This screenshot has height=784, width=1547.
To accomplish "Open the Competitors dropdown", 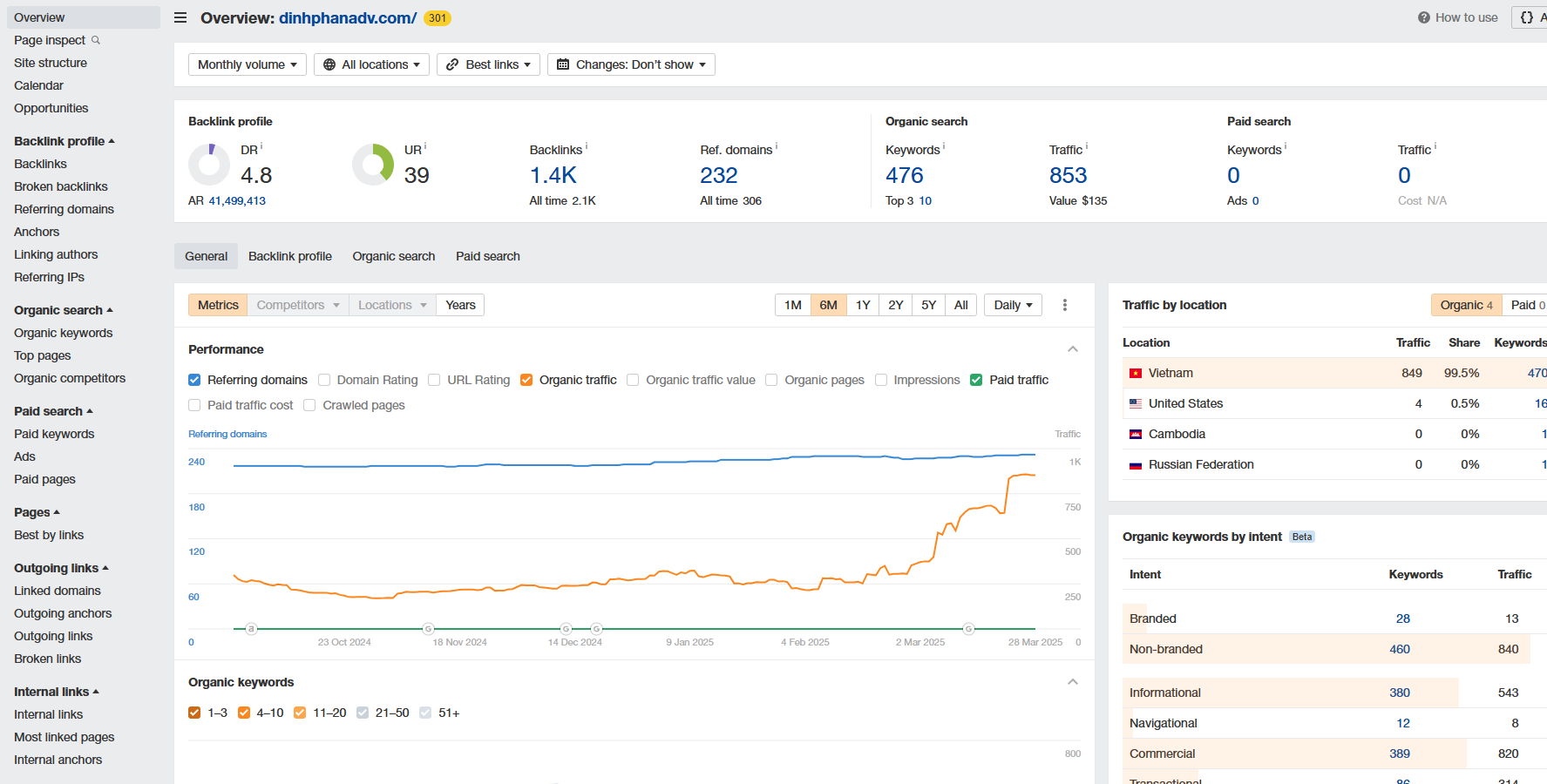I will click(298, 305).
